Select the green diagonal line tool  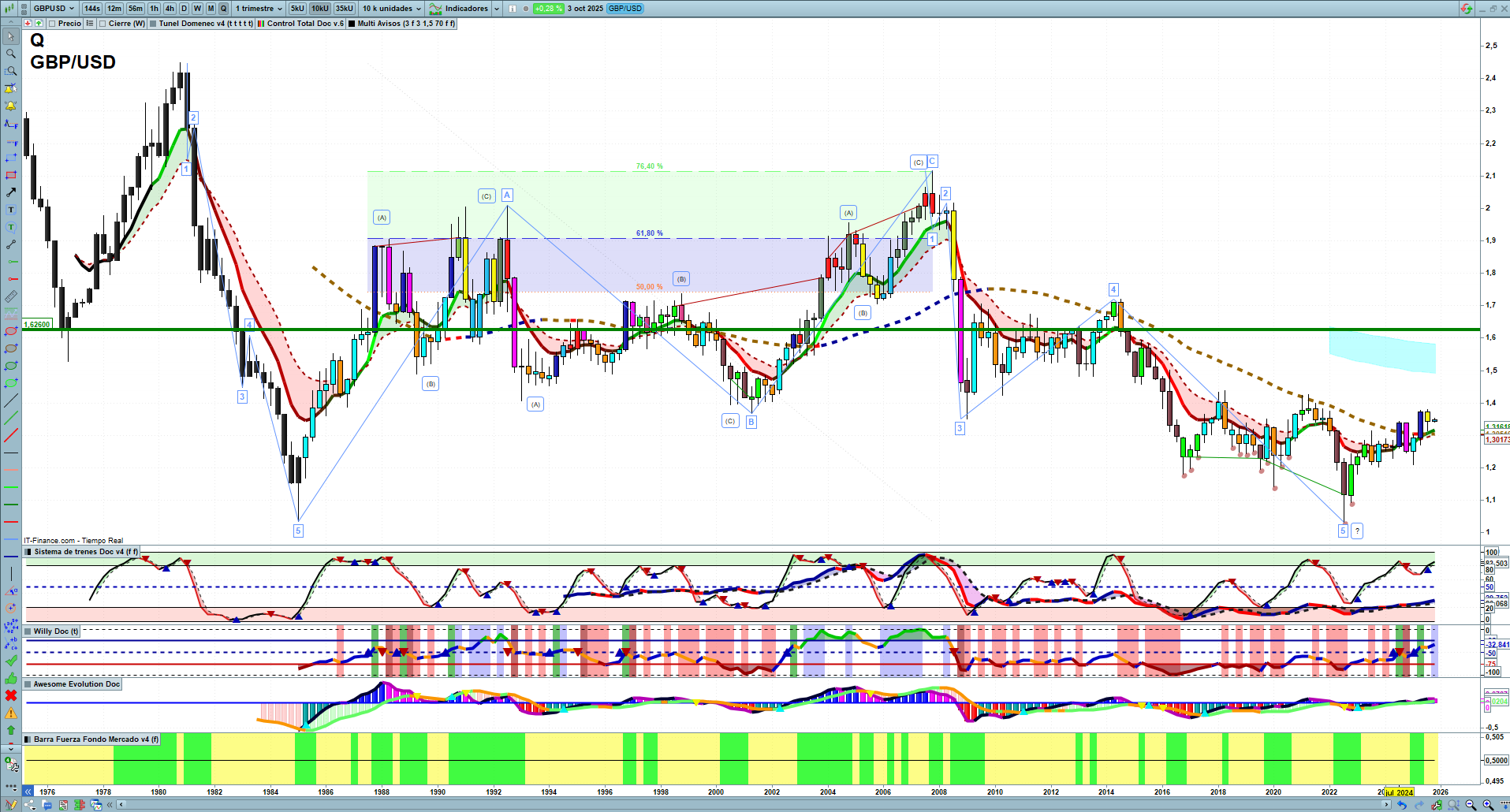11,418
